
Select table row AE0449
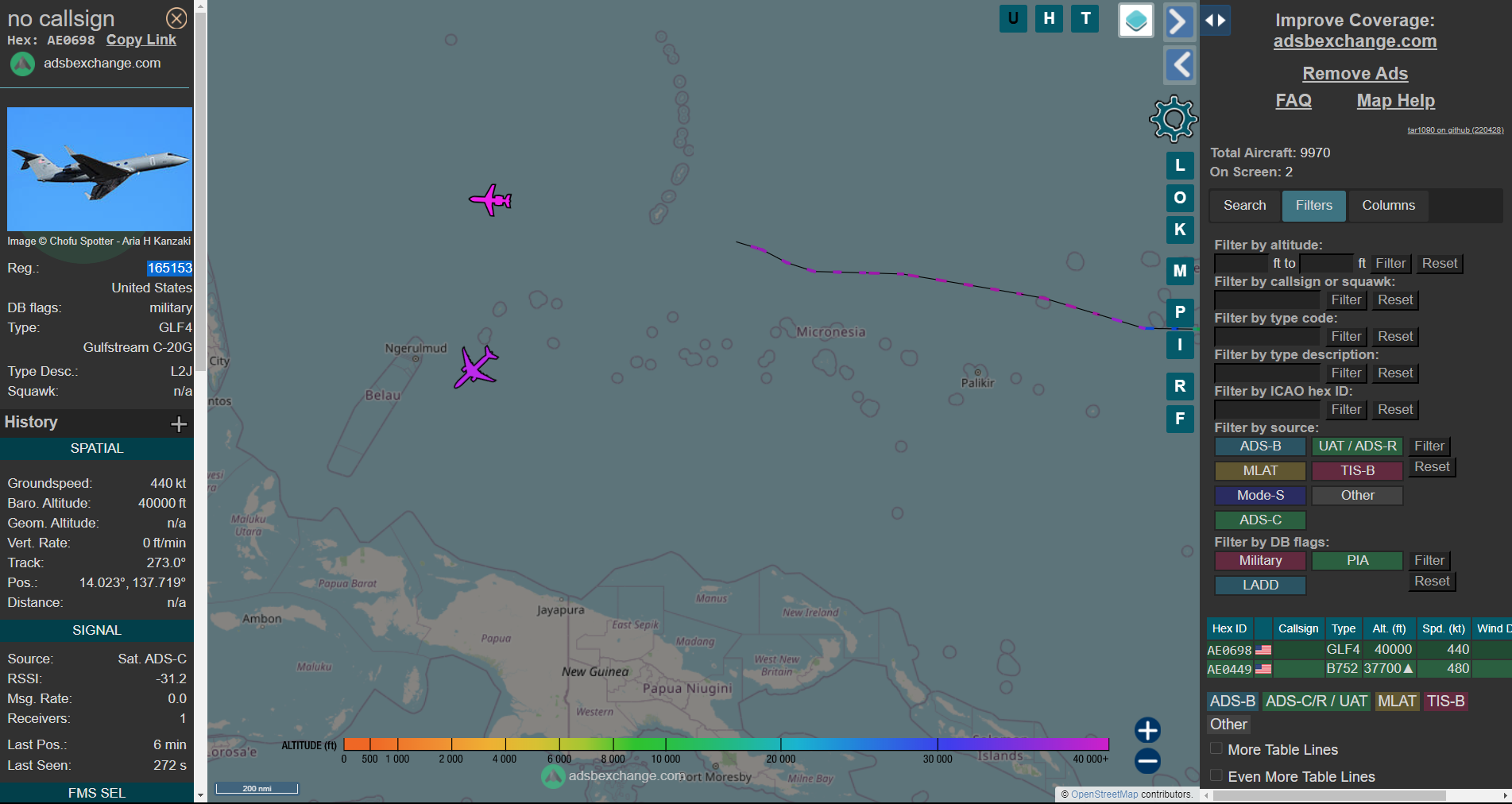pos(1359,669)
